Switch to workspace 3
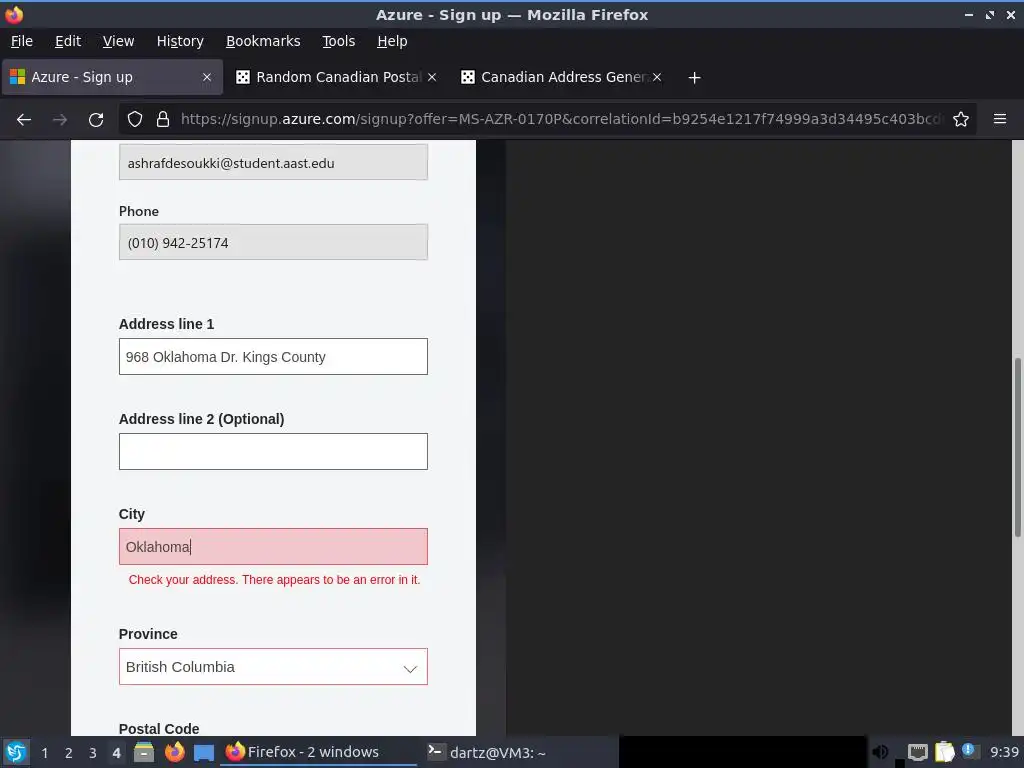1024x768 pixels. (93, 753)
